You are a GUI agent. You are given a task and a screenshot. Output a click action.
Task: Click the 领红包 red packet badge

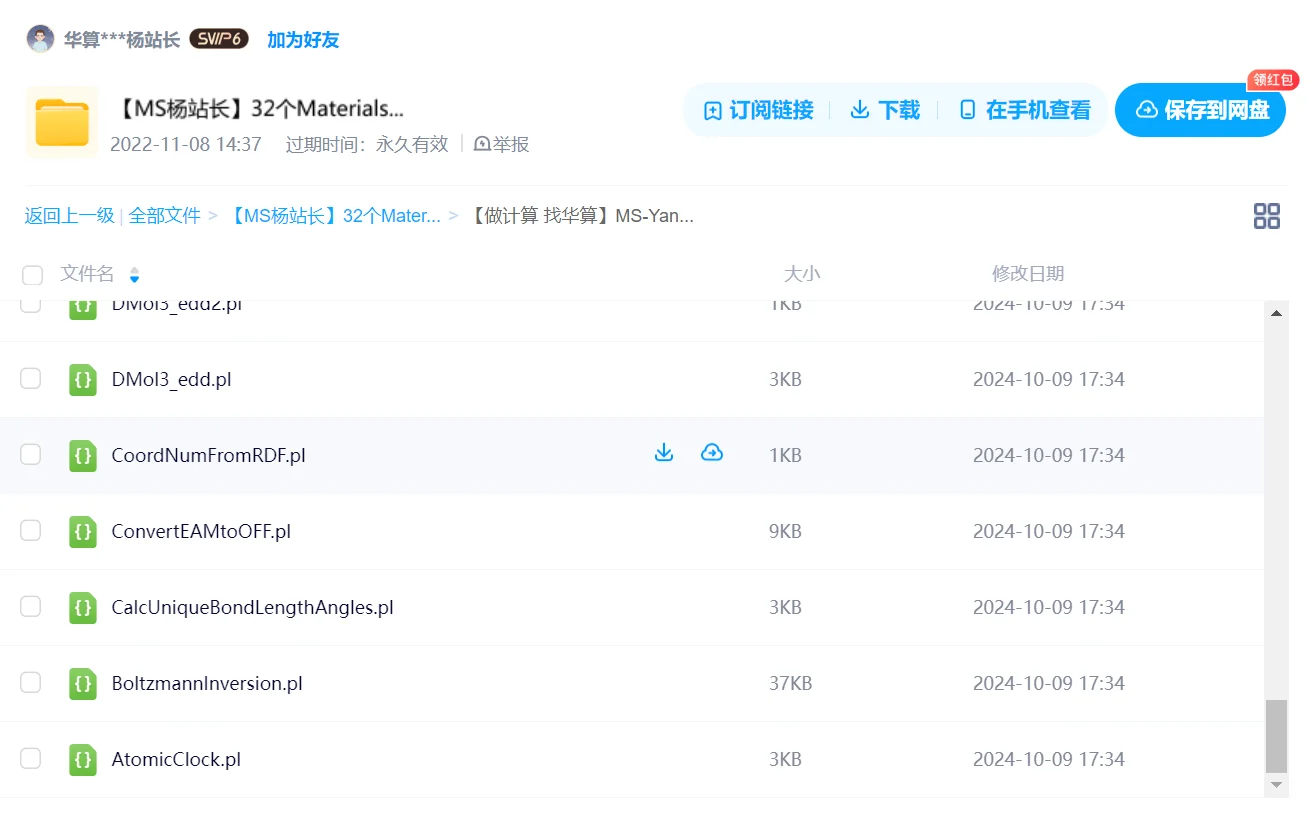(x=1272, y=81)
